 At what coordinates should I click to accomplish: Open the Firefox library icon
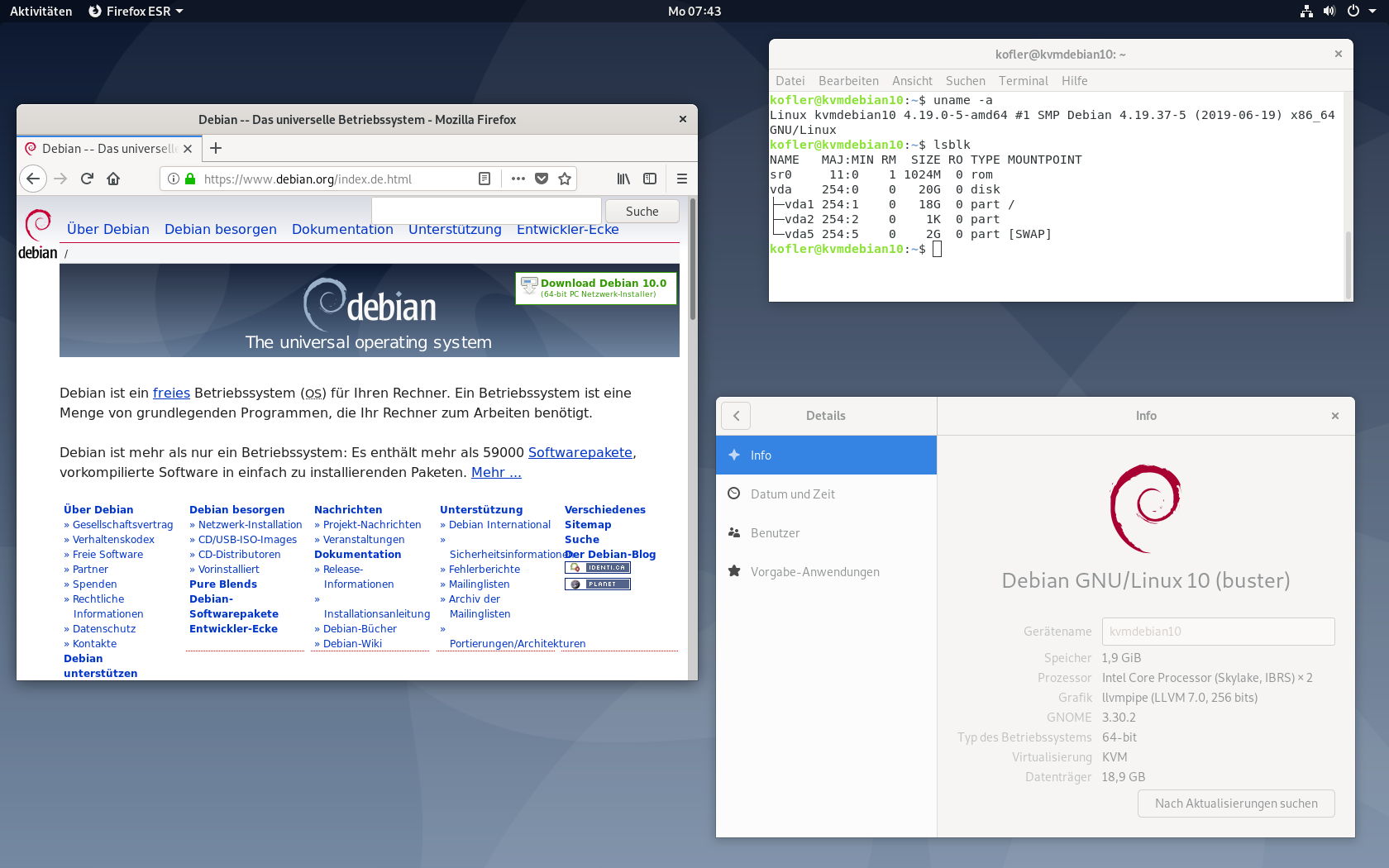(625, 179)
